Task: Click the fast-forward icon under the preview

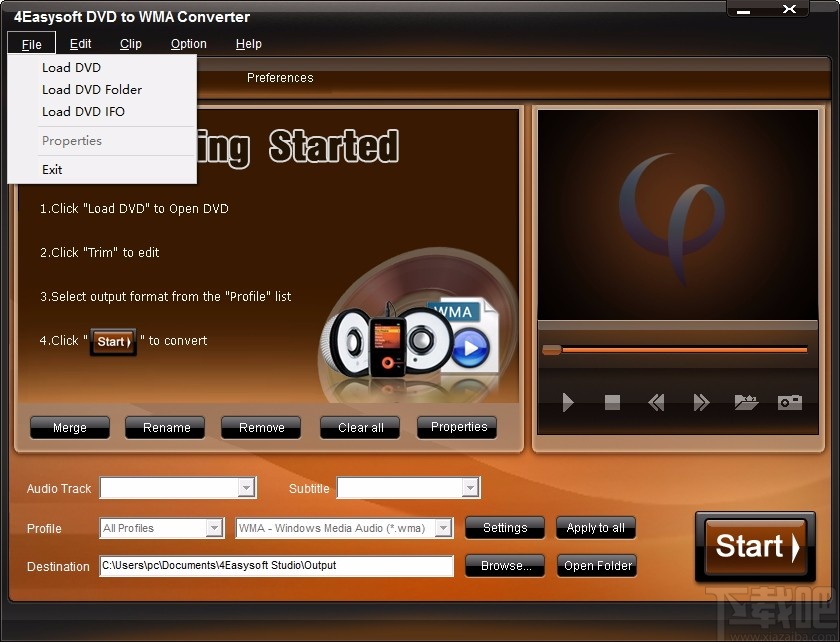Action: [700, 402]
